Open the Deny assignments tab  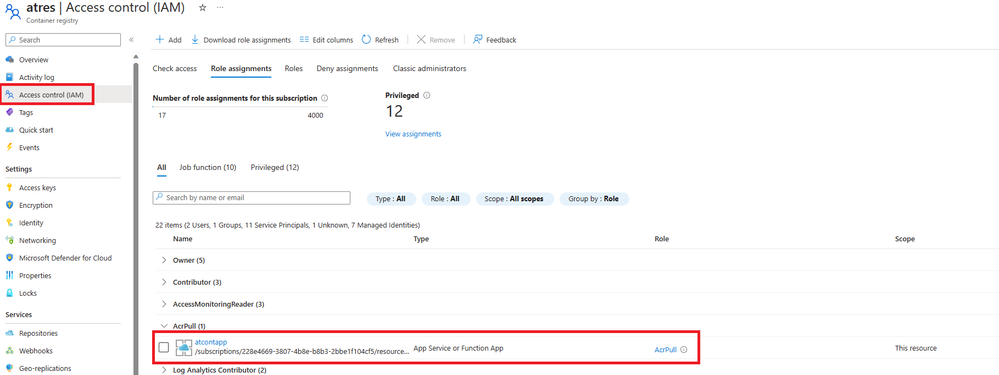click(347, 68)
